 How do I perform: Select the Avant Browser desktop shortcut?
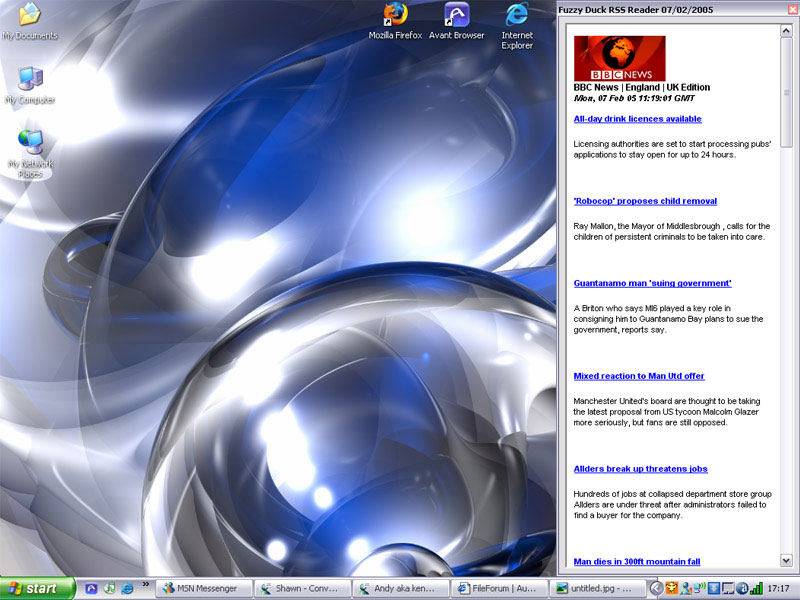tap(457, 20)
